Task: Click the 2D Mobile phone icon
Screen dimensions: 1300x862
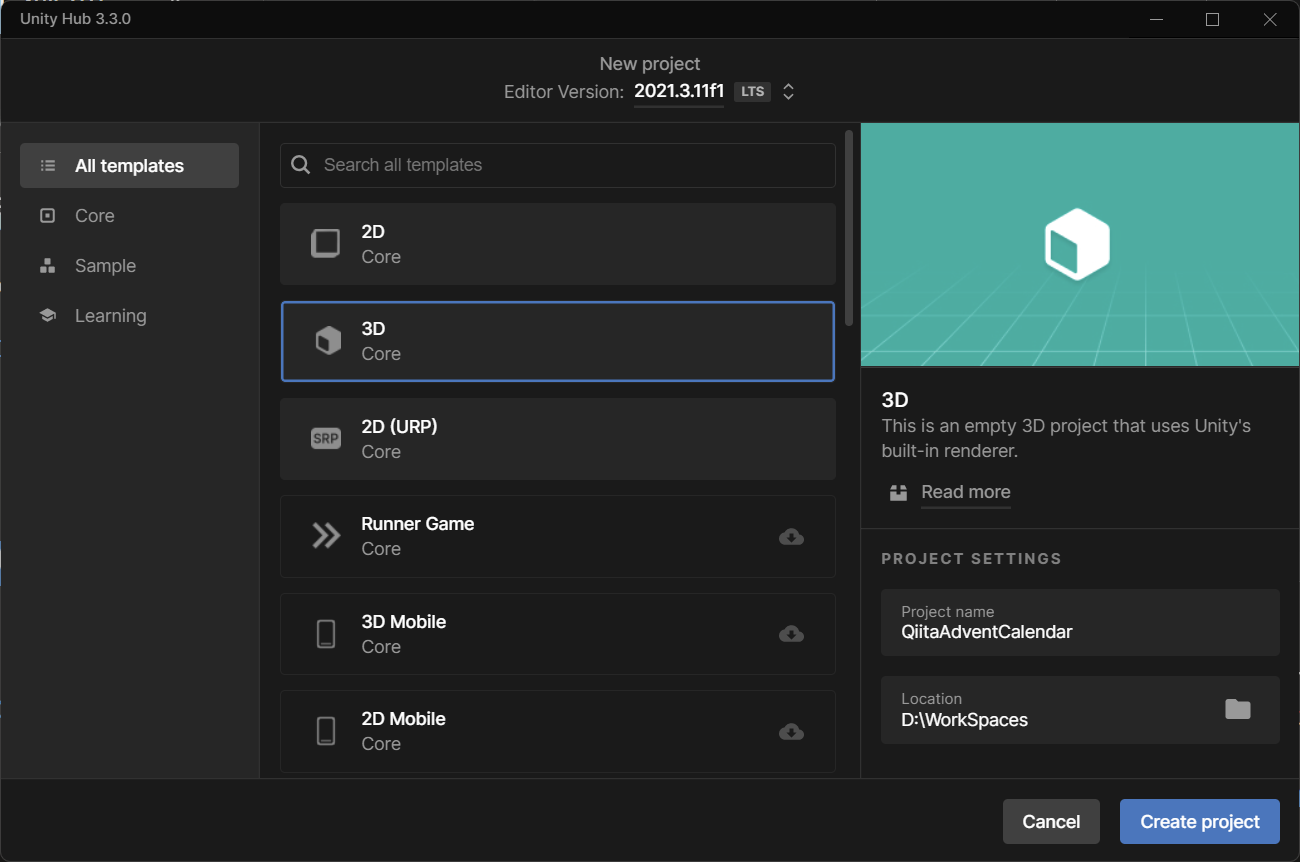Action: 326,731
